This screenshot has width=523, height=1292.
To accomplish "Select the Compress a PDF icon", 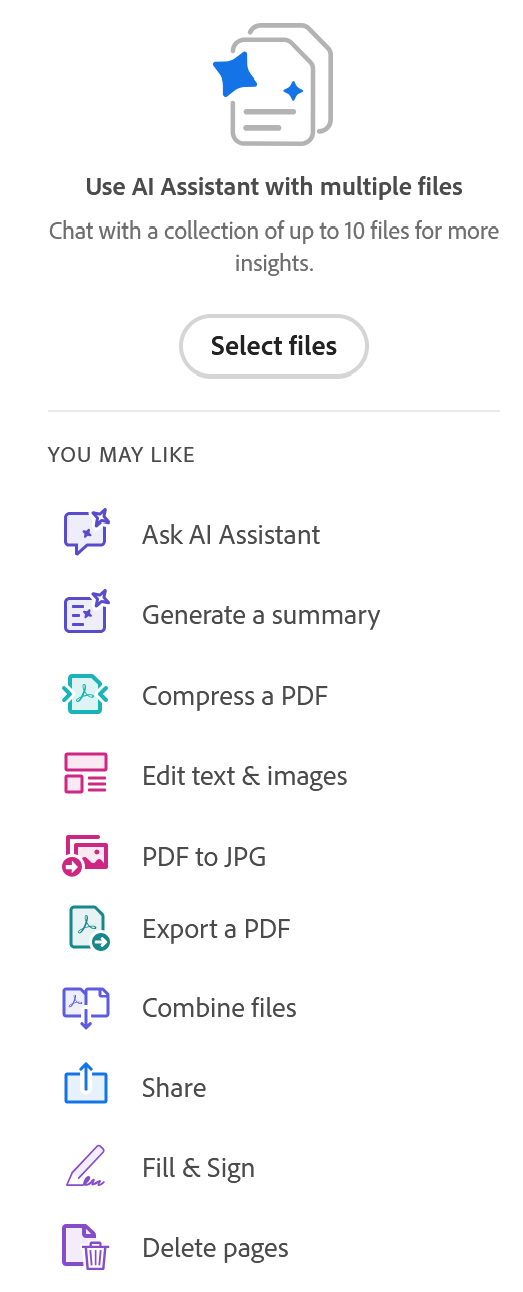I will [86, 694].
